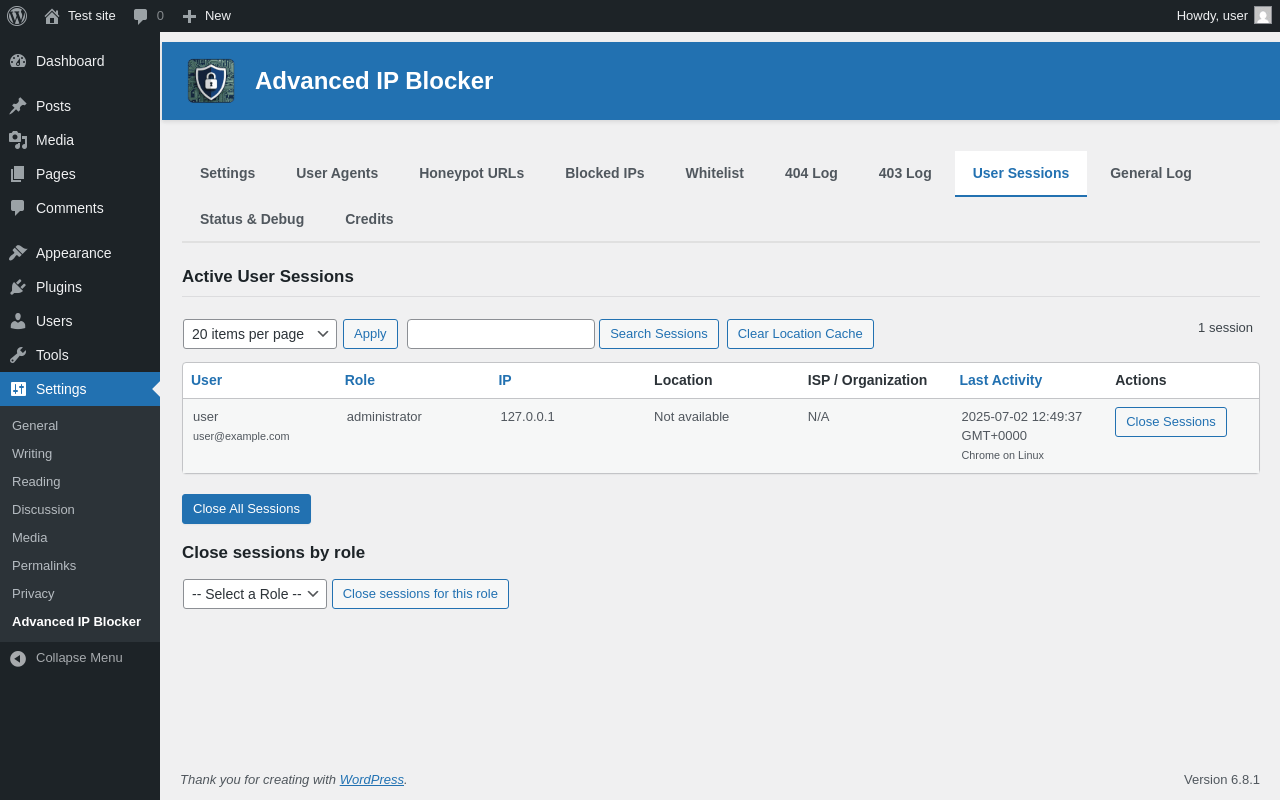1280x800 pixels.
Task: Expand the Select a Role dropdown
Action: click(255, 594)
